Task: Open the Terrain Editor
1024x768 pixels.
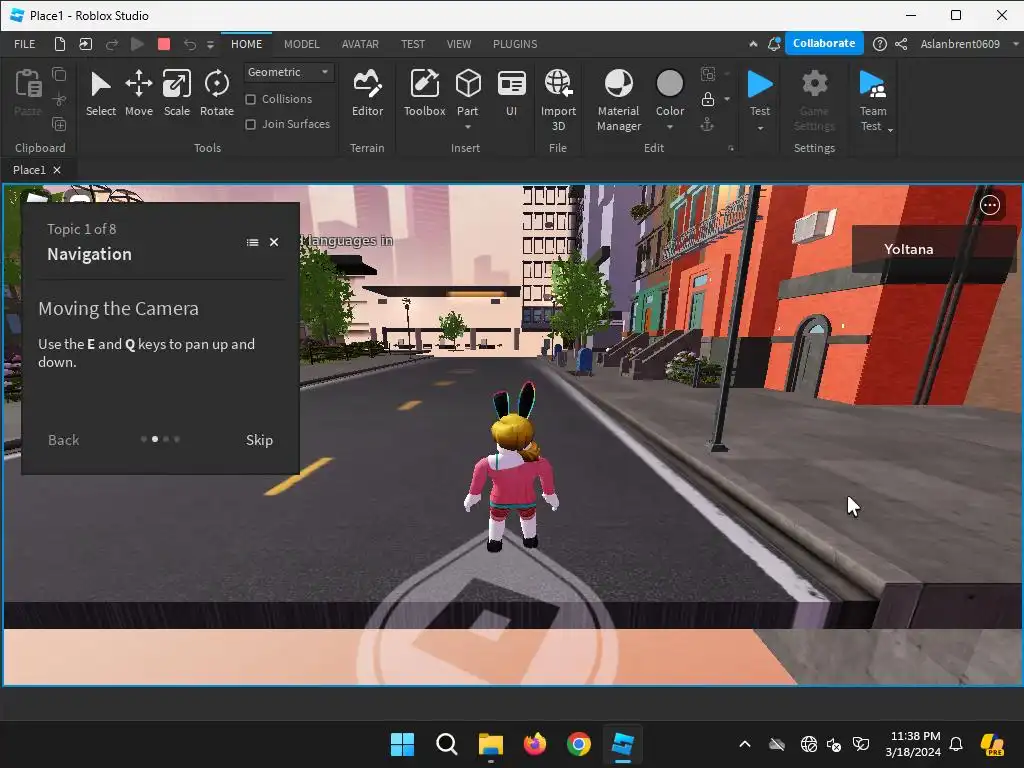Action: [367, 93]
